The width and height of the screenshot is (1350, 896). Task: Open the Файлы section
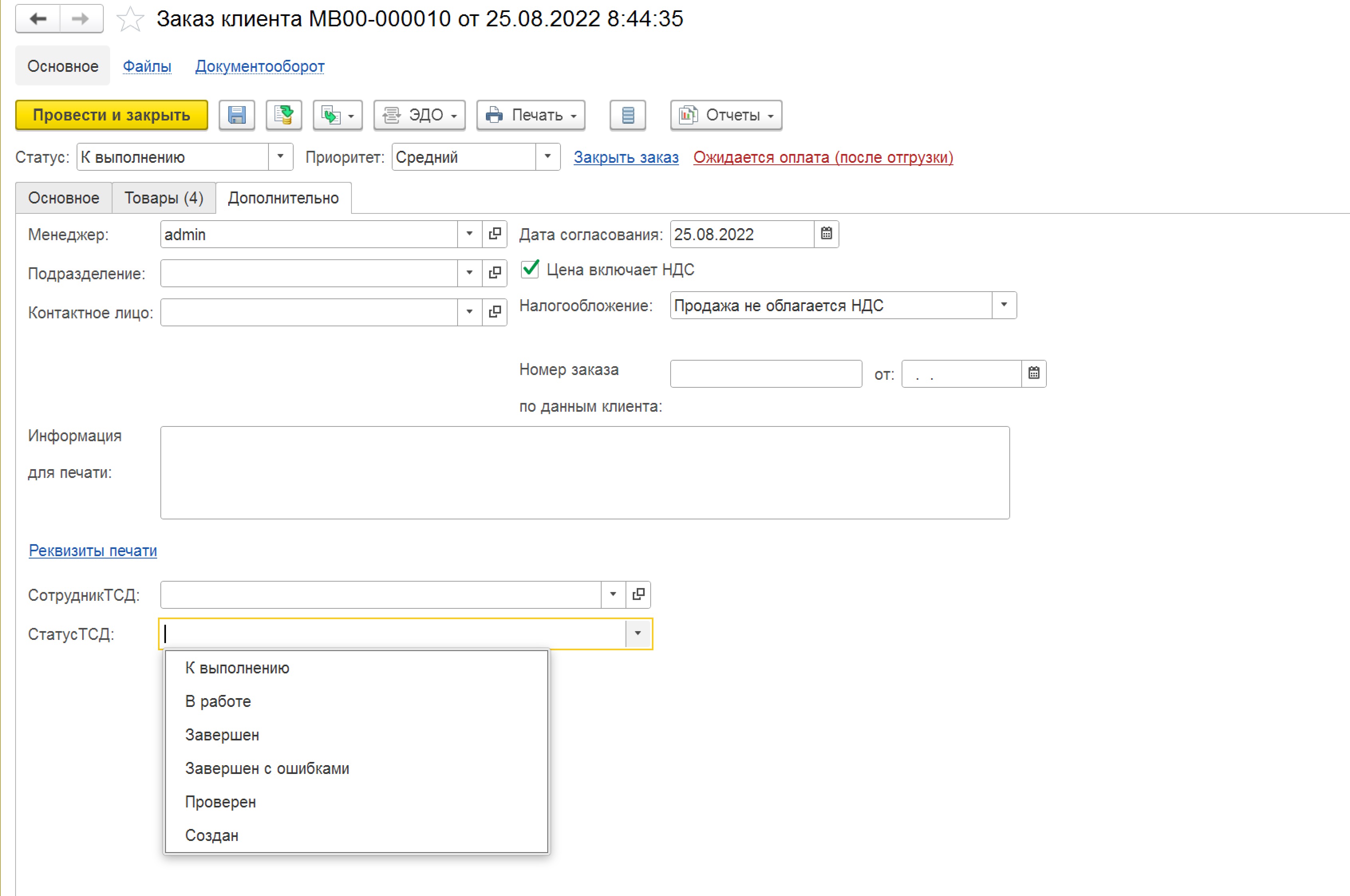(147, 66)
